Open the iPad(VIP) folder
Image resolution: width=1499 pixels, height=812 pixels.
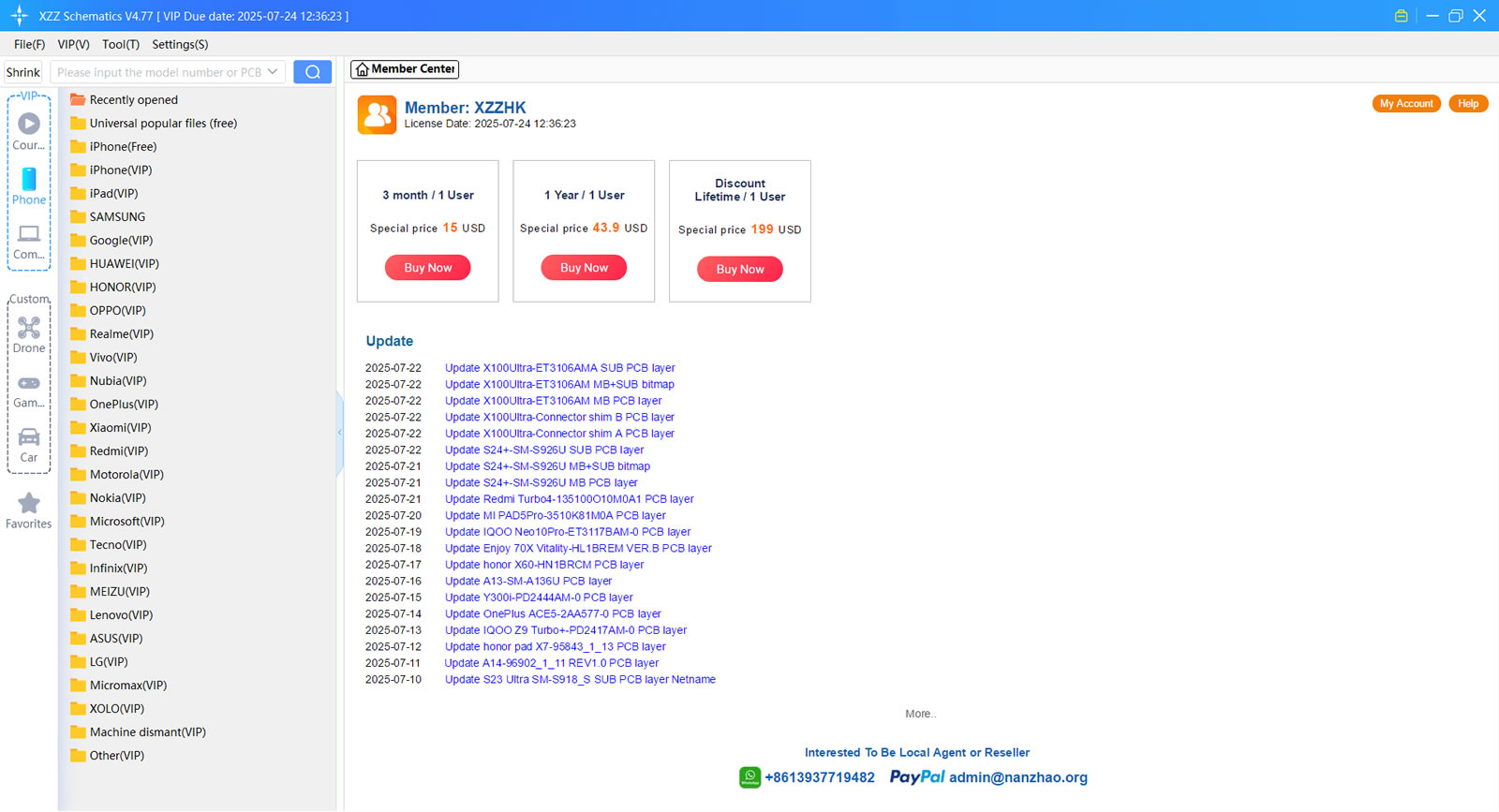click(104, 194)
